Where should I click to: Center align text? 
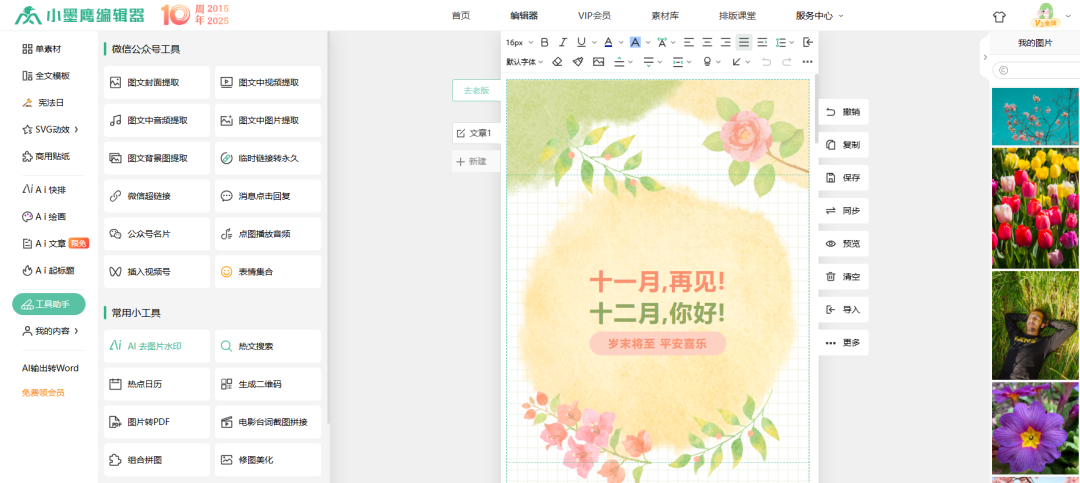click(707, 43)
